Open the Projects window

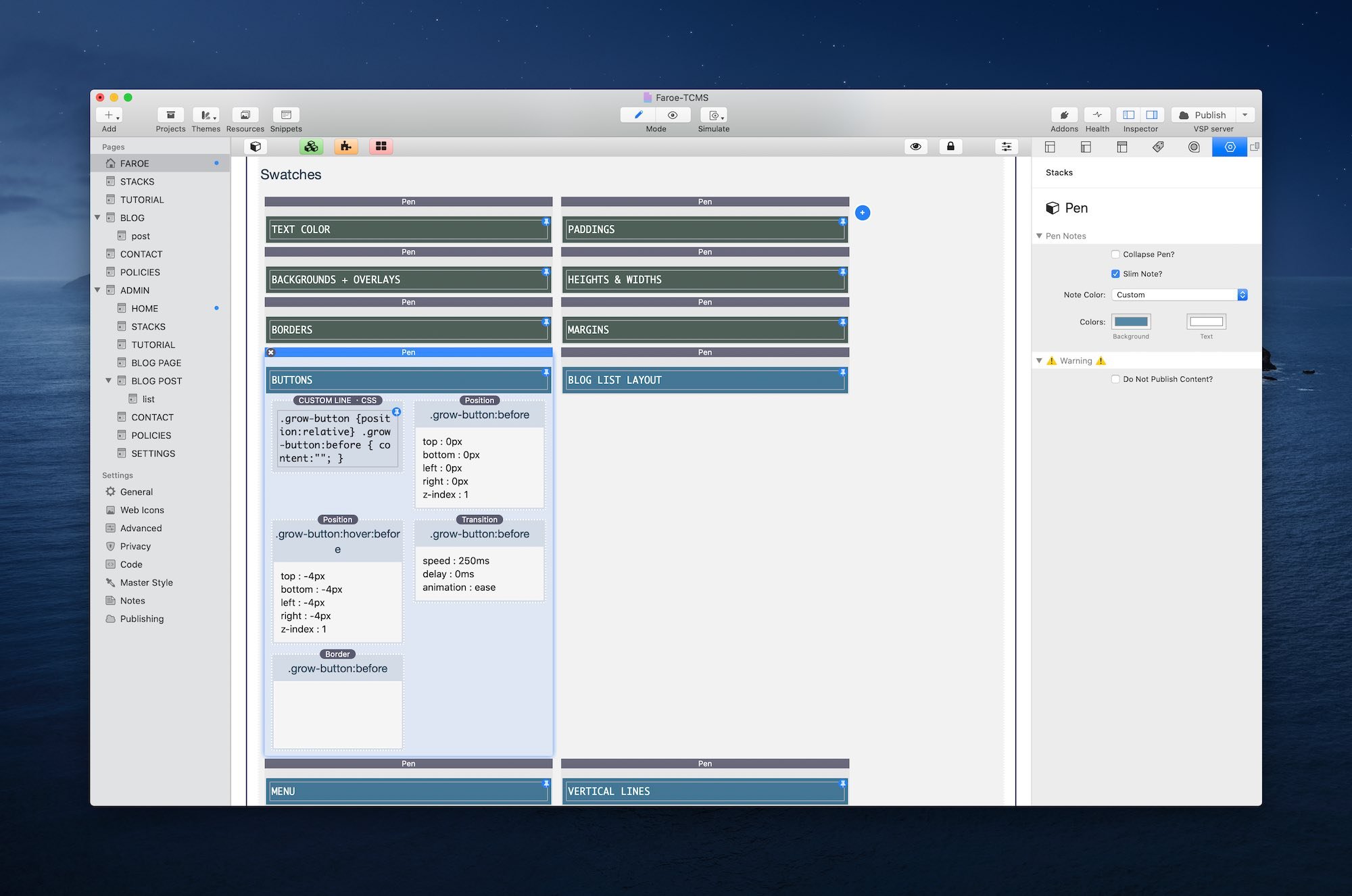click(170, 116)
